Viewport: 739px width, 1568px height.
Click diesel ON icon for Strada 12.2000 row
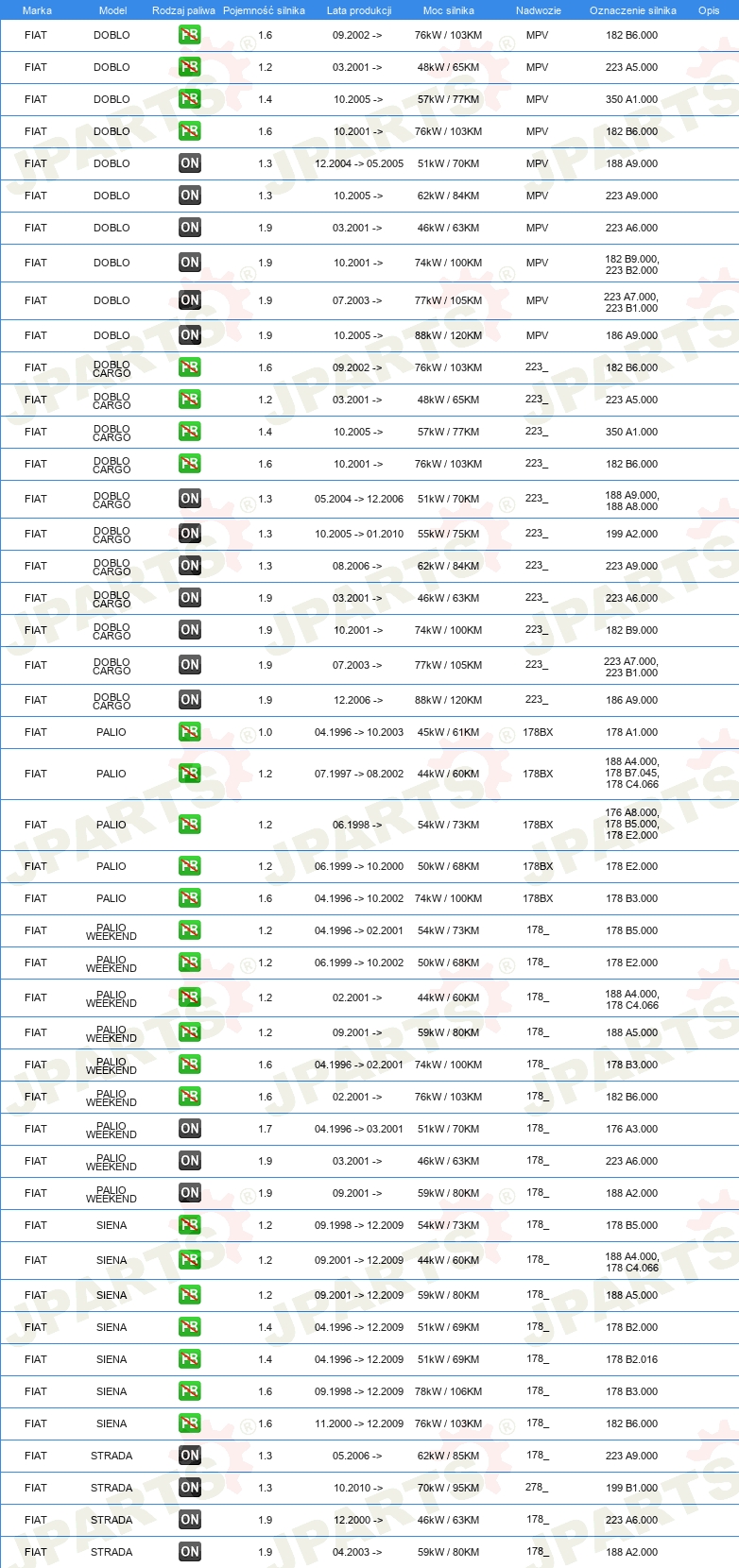click(x=190, y=1520)
